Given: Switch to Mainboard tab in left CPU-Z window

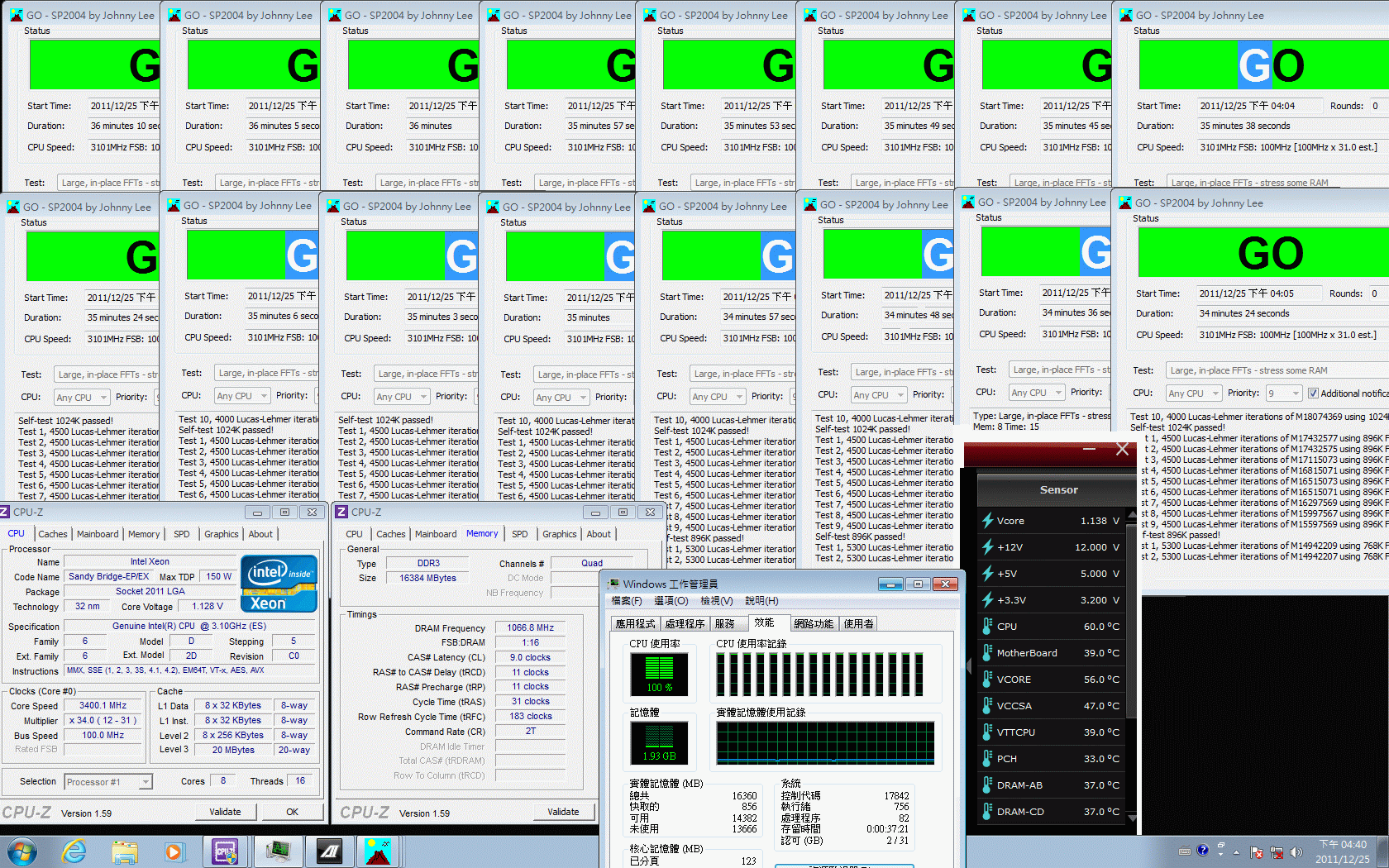Looking at the screenshot, I should click(98, 534).
